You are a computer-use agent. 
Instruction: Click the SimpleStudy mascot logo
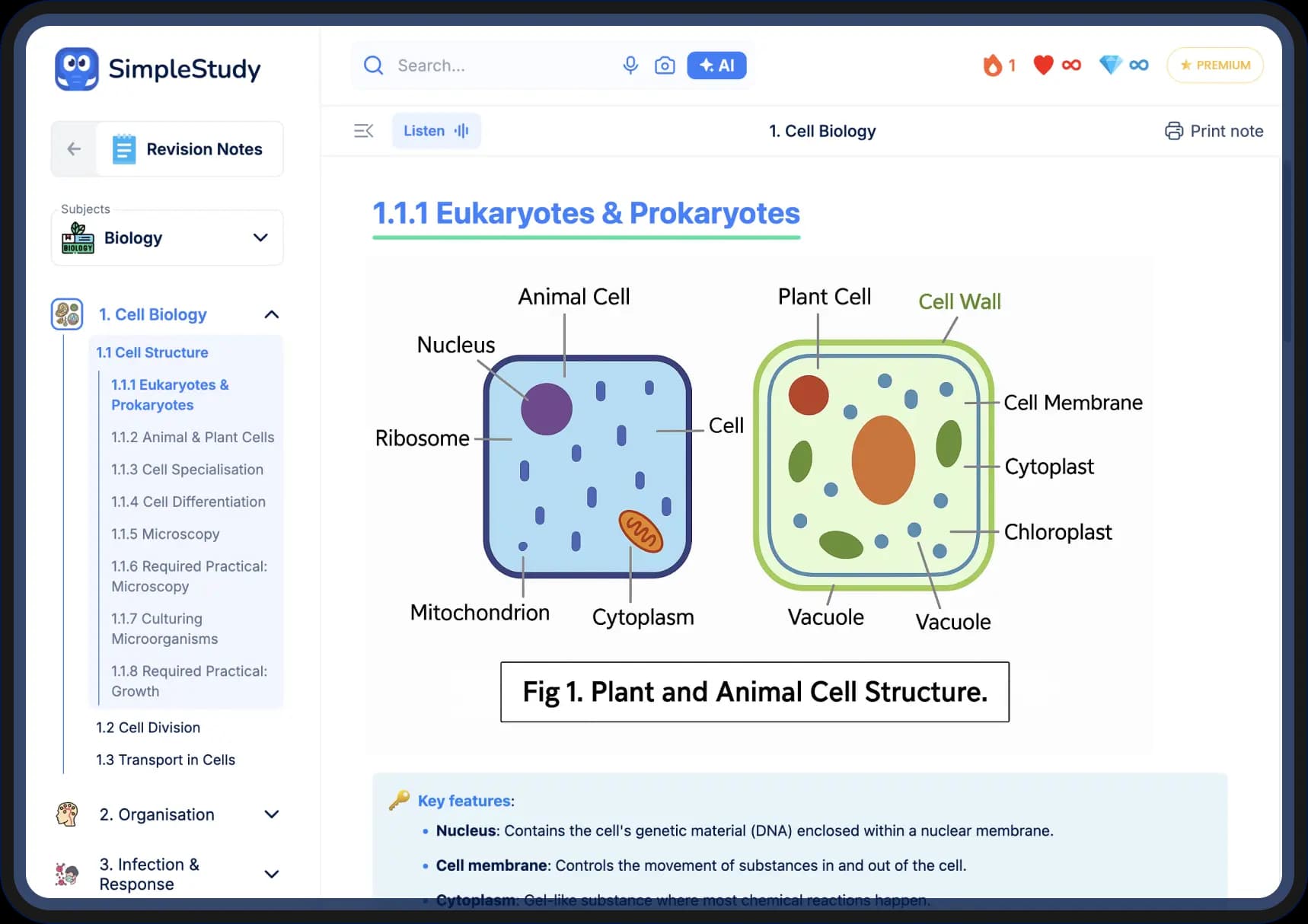pyautogui.click(x=77, y=69)
